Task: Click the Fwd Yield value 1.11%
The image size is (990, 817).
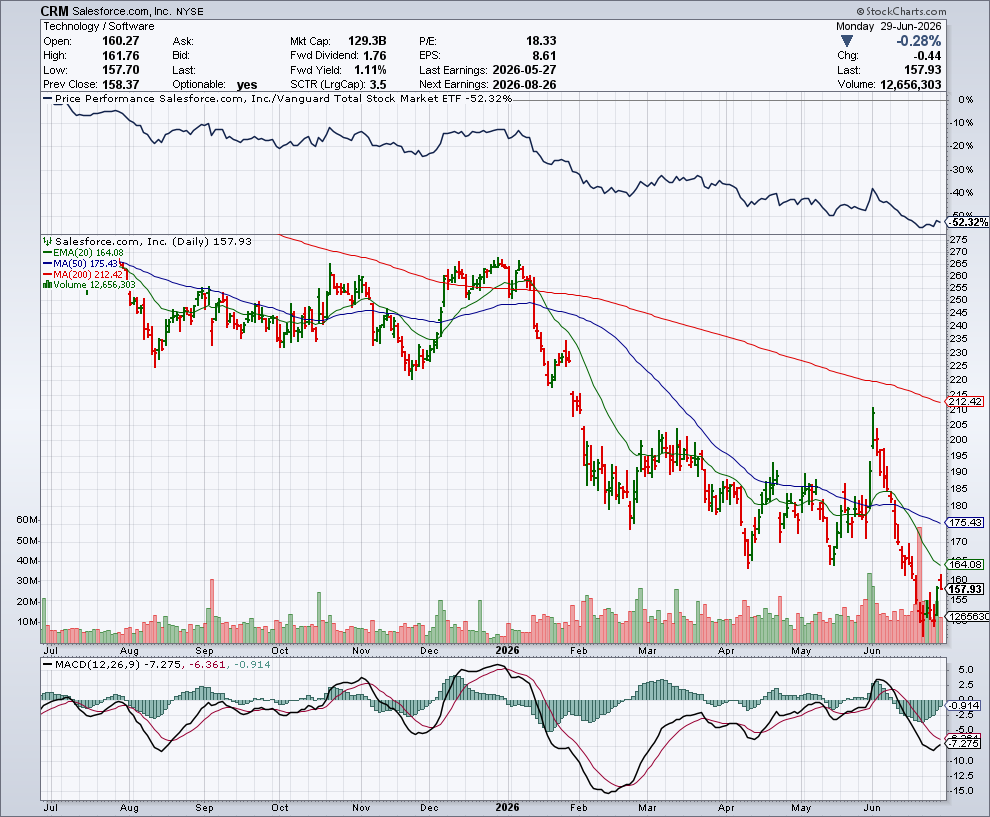Action: click(370, 70)
